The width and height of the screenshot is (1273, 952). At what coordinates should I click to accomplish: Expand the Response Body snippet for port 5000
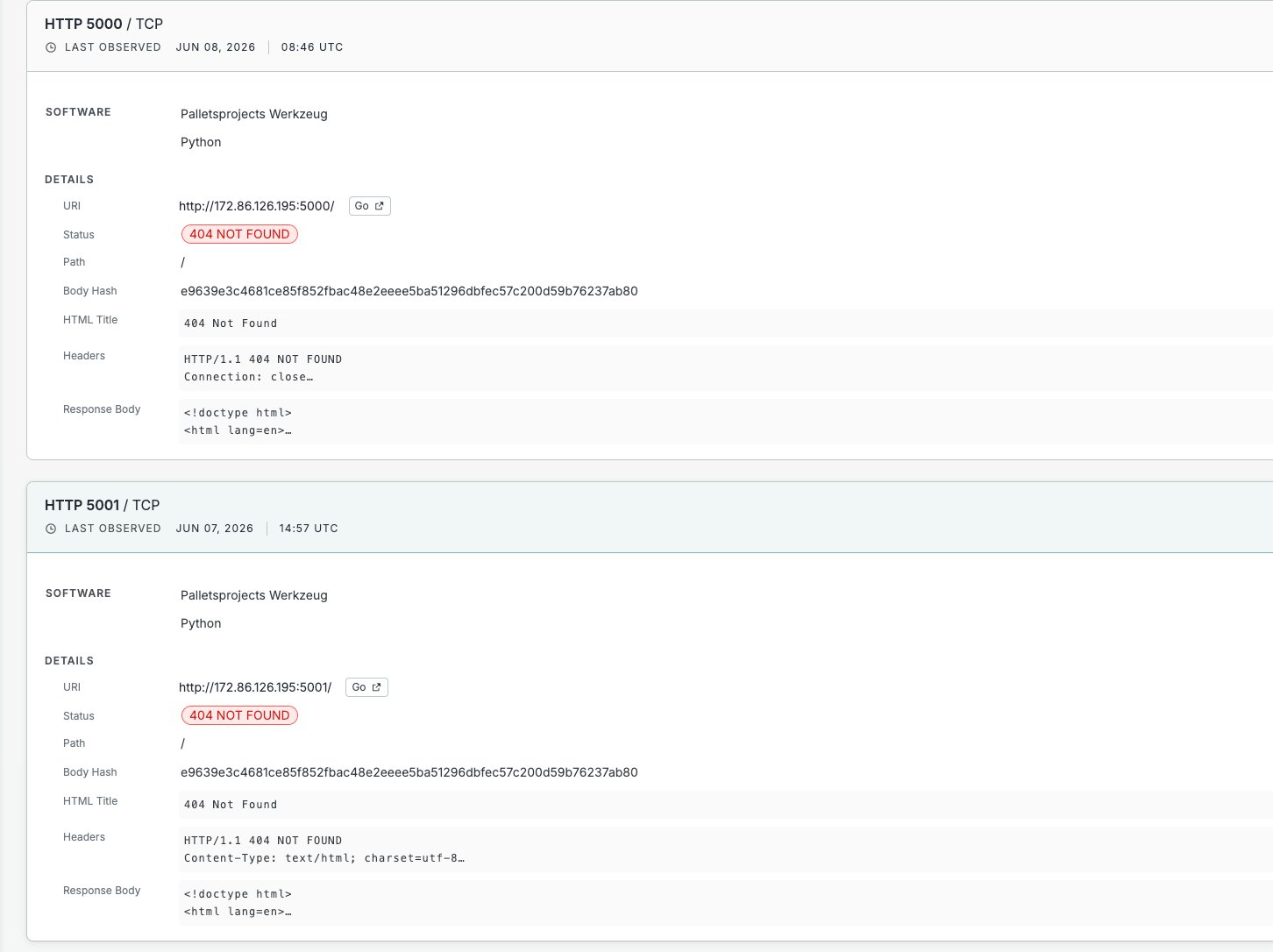point(725,422)
